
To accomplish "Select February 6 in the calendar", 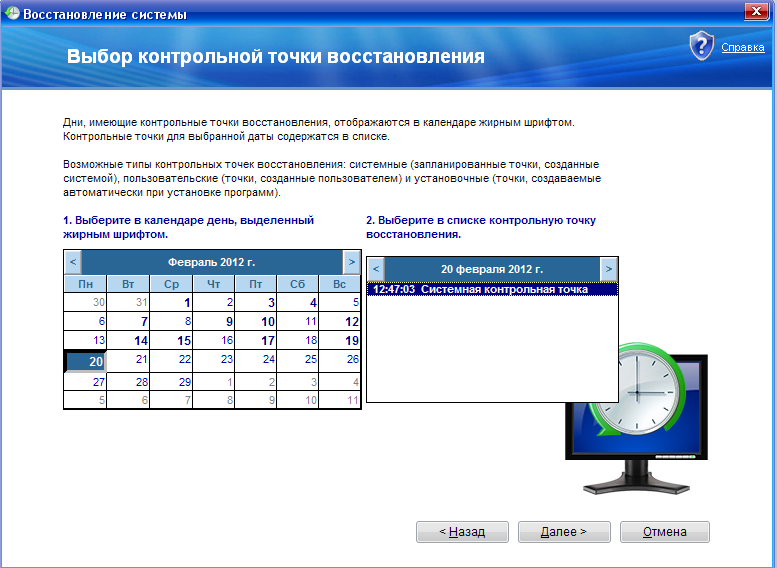I will click(85, 321).
